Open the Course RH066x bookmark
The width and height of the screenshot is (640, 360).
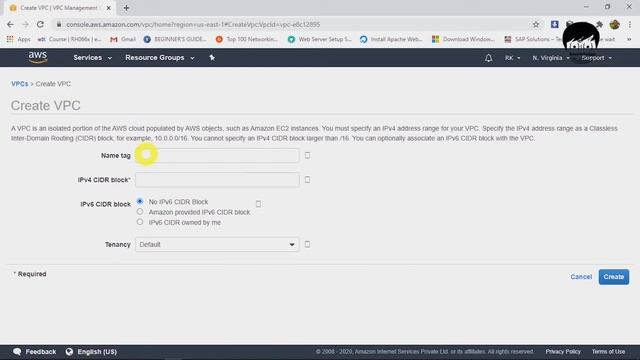[x=69, y=39]
